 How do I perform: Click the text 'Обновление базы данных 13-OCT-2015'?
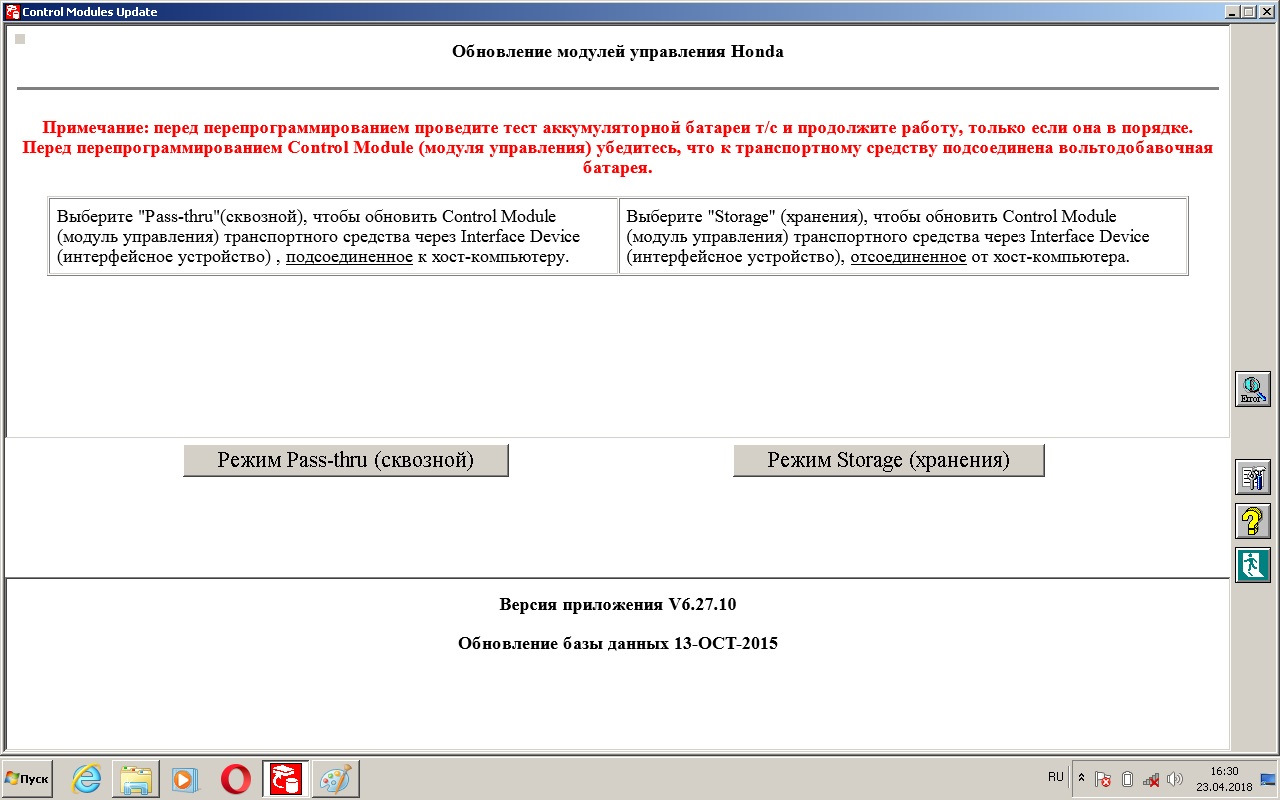click(618, 643)
